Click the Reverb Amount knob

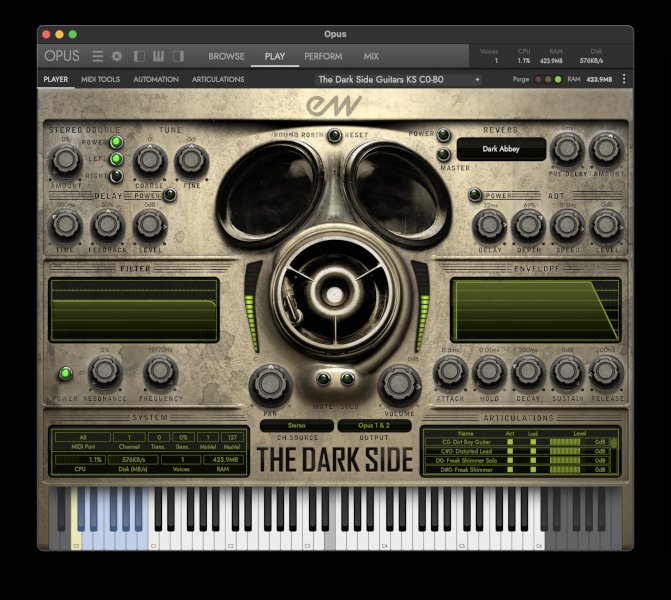coord(606,149)
